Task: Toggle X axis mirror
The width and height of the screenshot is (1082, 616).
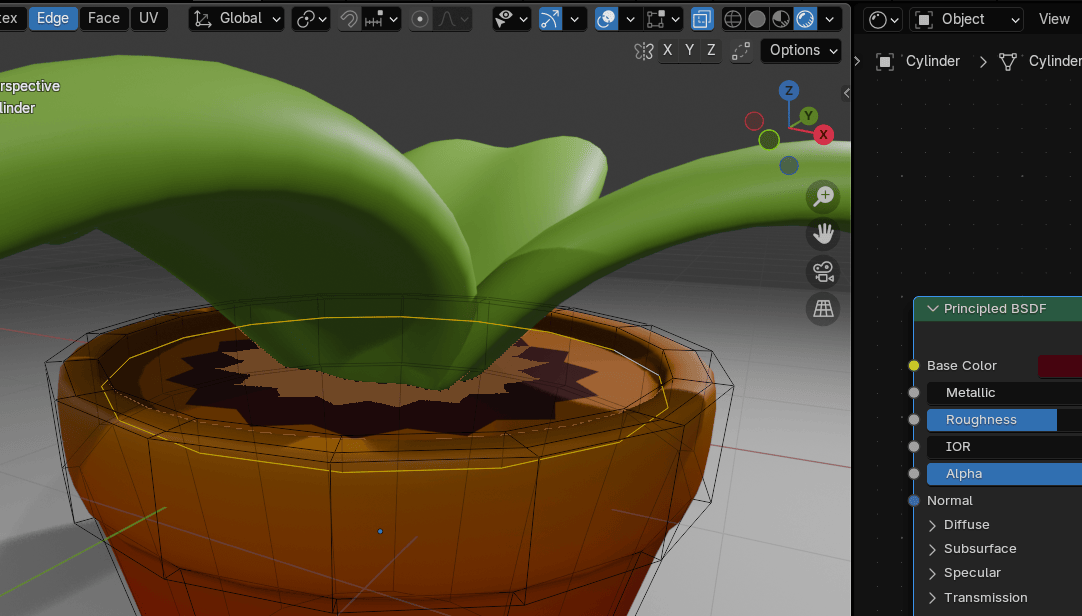Action: (x=667, y=50)
